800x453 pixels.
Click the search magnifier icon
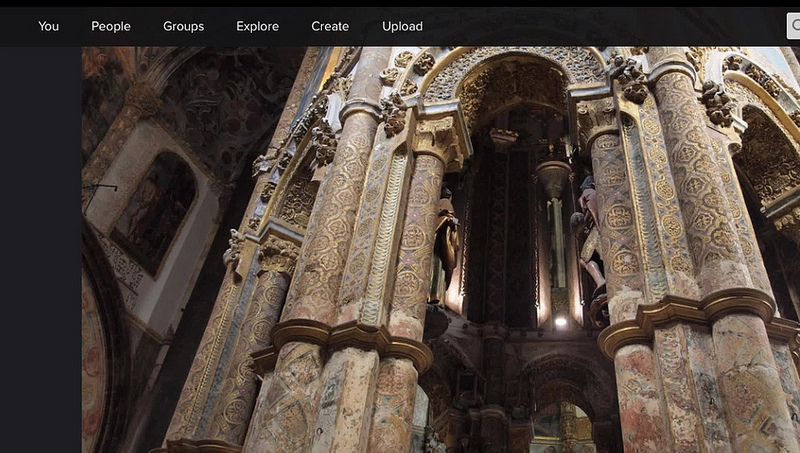coord(795,26)
